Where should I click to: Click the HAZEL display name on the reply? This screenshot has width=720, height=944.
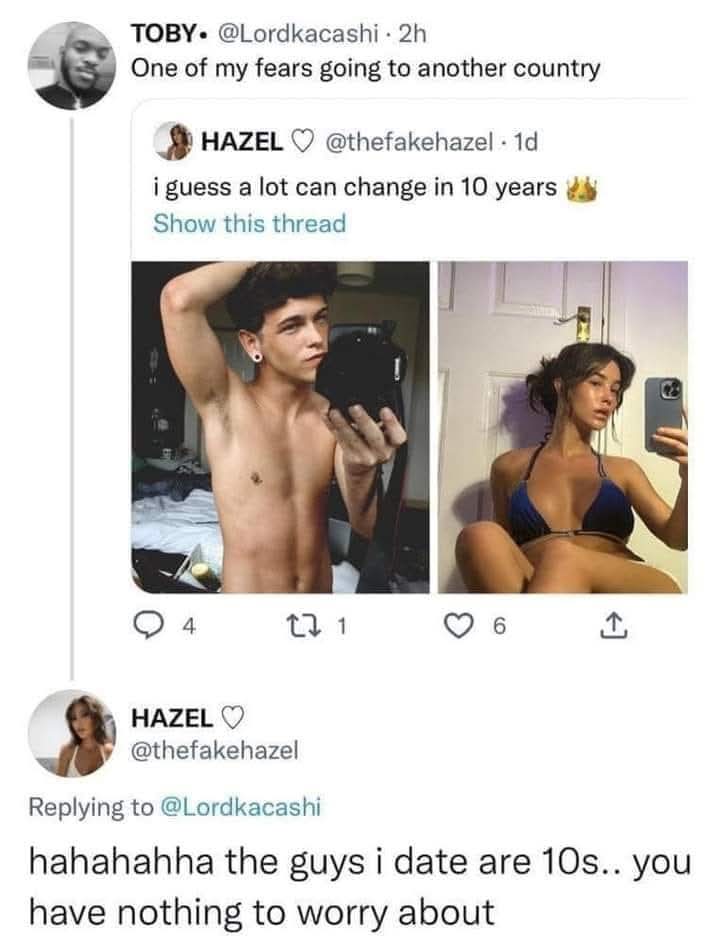[174, 717]
